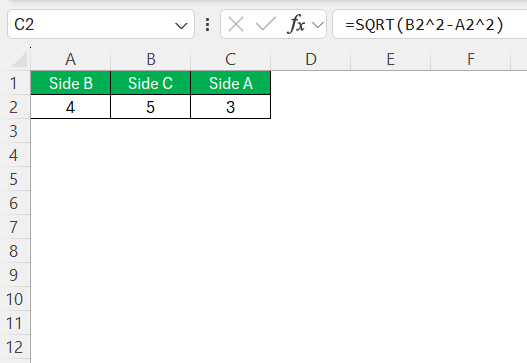
Task: Select row 3 header
Action: [x=15, y=131]
